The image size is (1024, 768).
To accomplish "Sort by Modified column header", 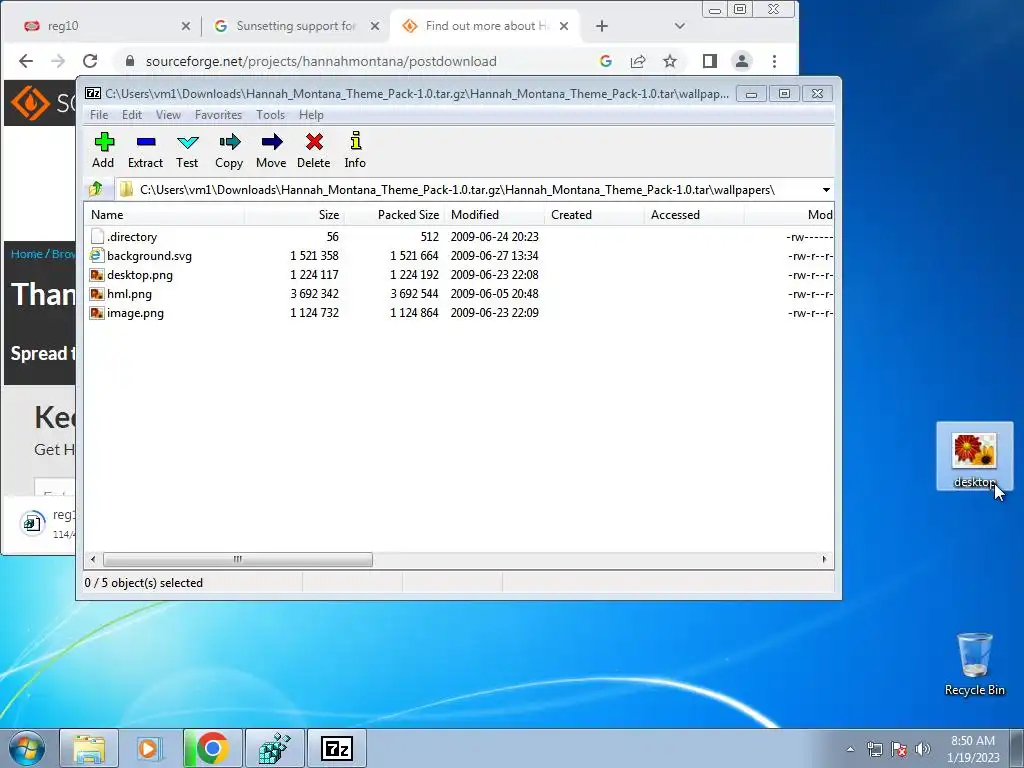I will click(494, 215).
